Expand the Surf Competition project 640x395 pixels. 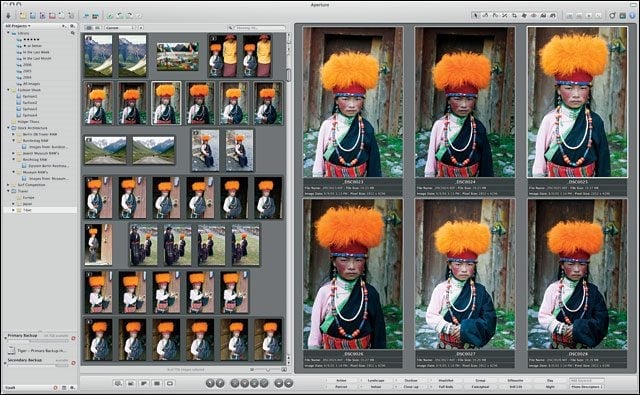[8, 184]
